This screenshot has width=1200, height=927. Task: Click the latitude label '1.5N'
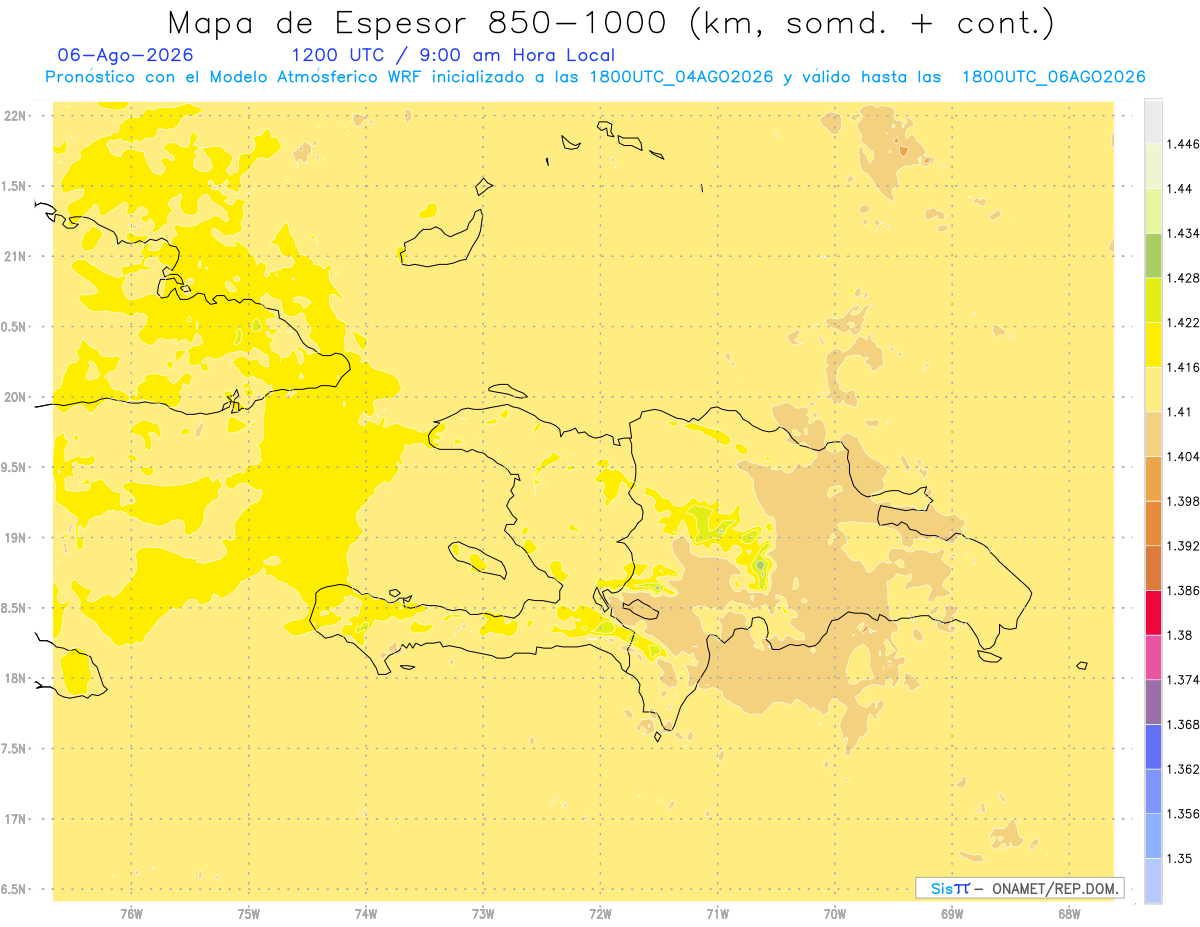tap(15, 186)
